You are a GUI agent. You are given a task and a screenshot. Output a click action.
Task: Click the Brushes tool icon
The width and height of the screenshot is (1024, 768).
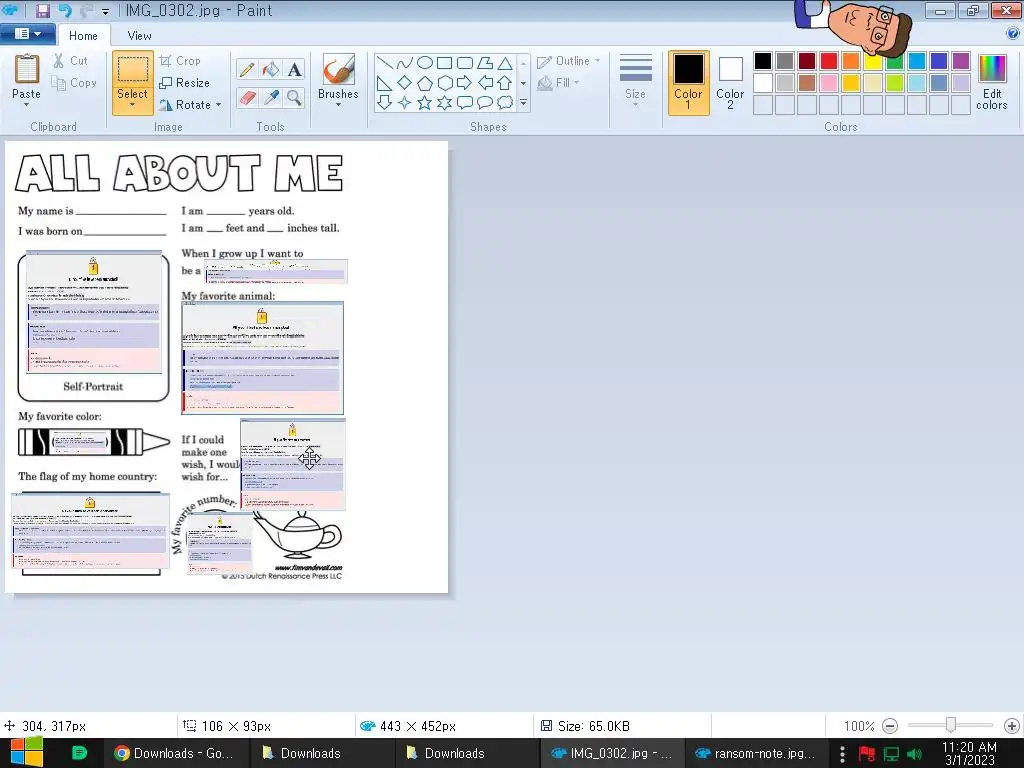[338, 69]
